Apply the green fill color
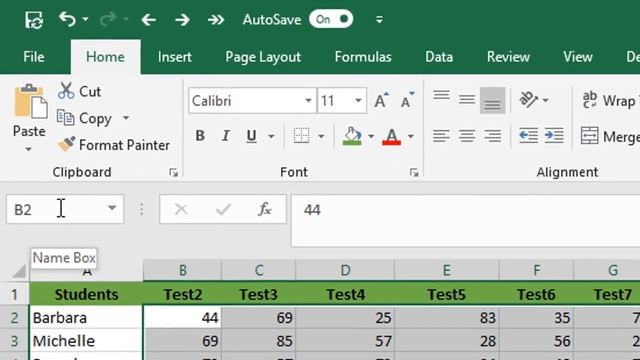 352,136
